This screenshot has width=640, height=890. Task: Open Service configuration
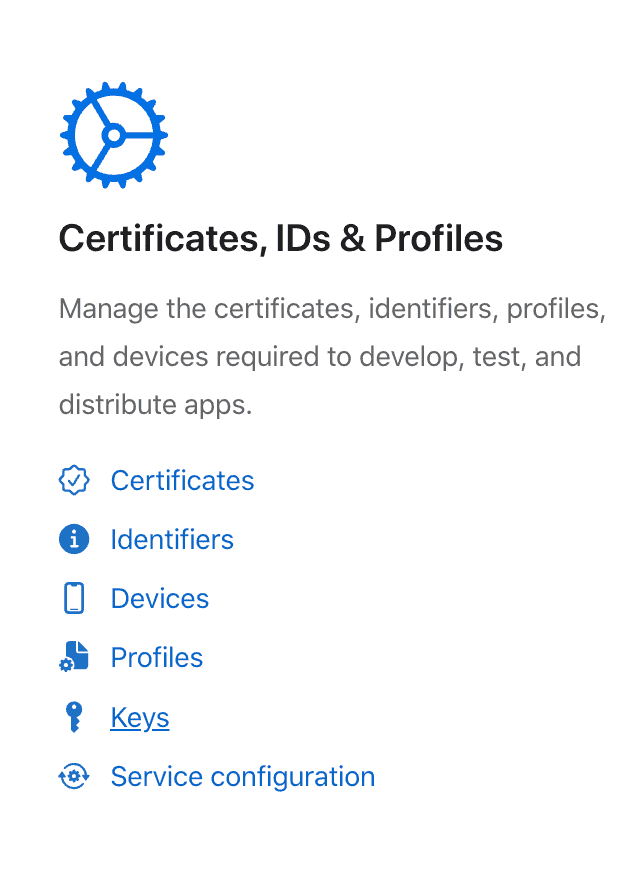coord(242,776)
